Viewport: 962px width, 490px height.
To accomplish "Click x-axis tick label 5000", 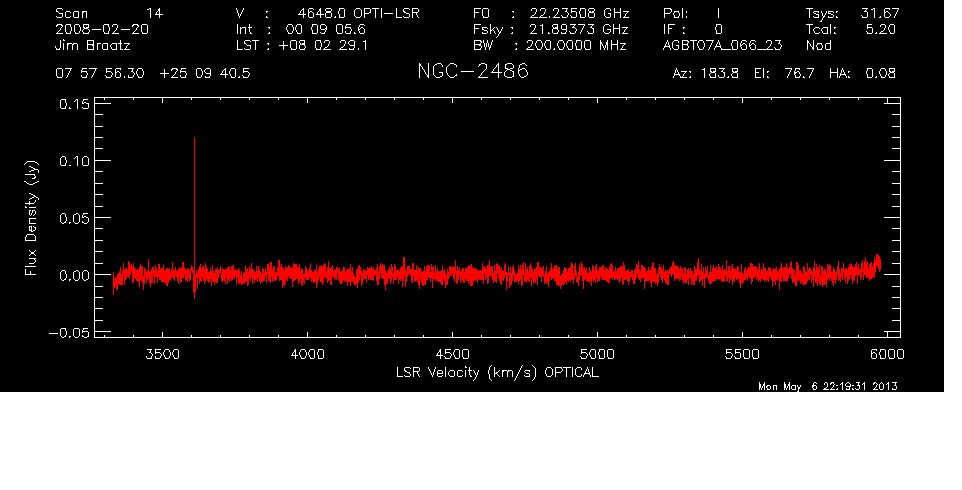I will point(597,354).
